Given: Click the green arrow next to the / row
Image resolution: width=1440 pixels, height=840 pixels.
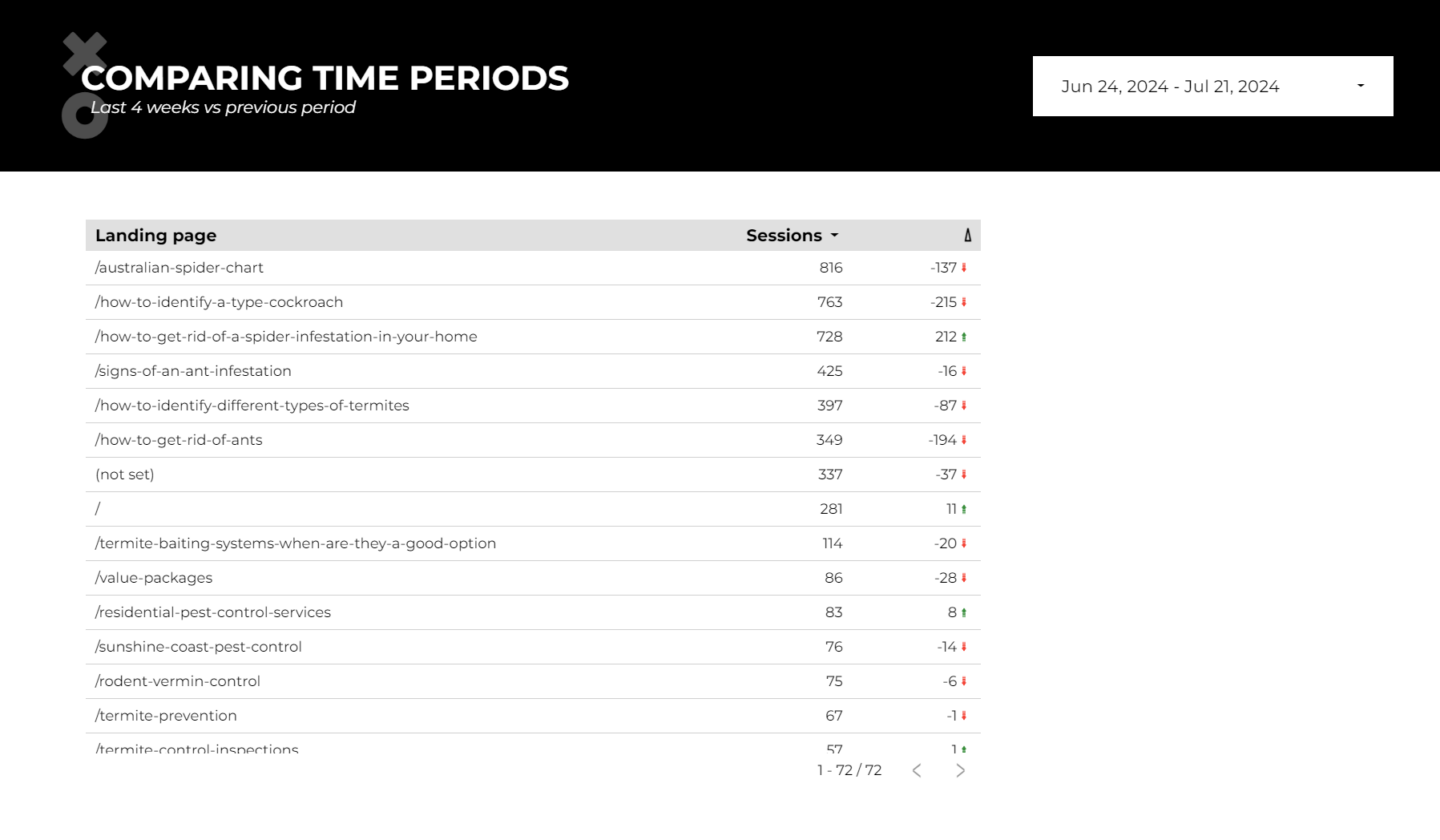Looking at the screenshot, I should (x=965, y=508).
